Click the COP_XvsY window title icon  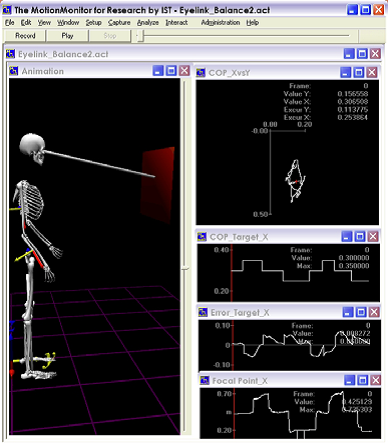(200, 72)
